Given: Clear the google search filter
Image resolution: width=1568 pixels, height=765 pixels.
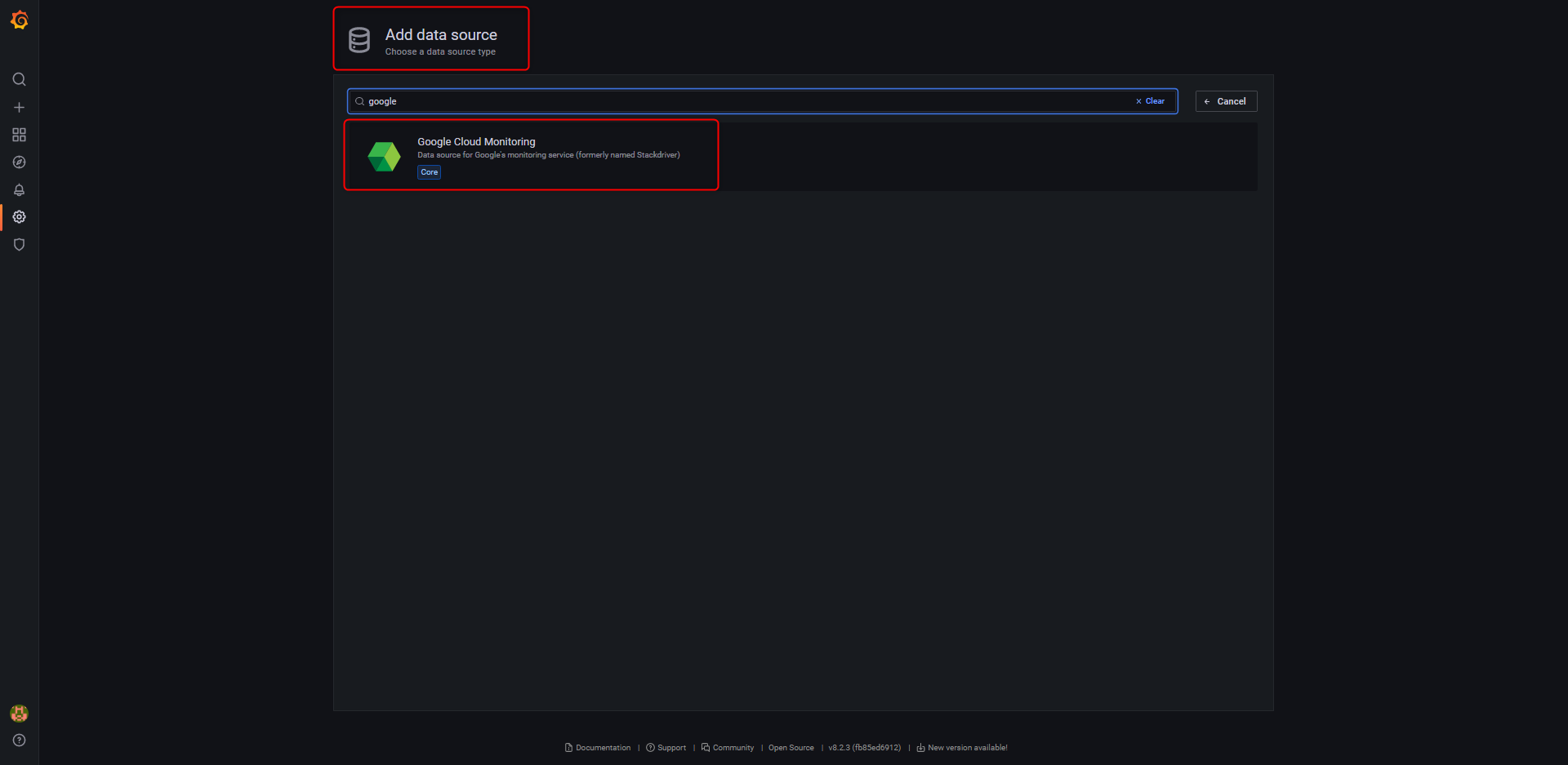Looking at the screenshot, I should (1150, 101).
